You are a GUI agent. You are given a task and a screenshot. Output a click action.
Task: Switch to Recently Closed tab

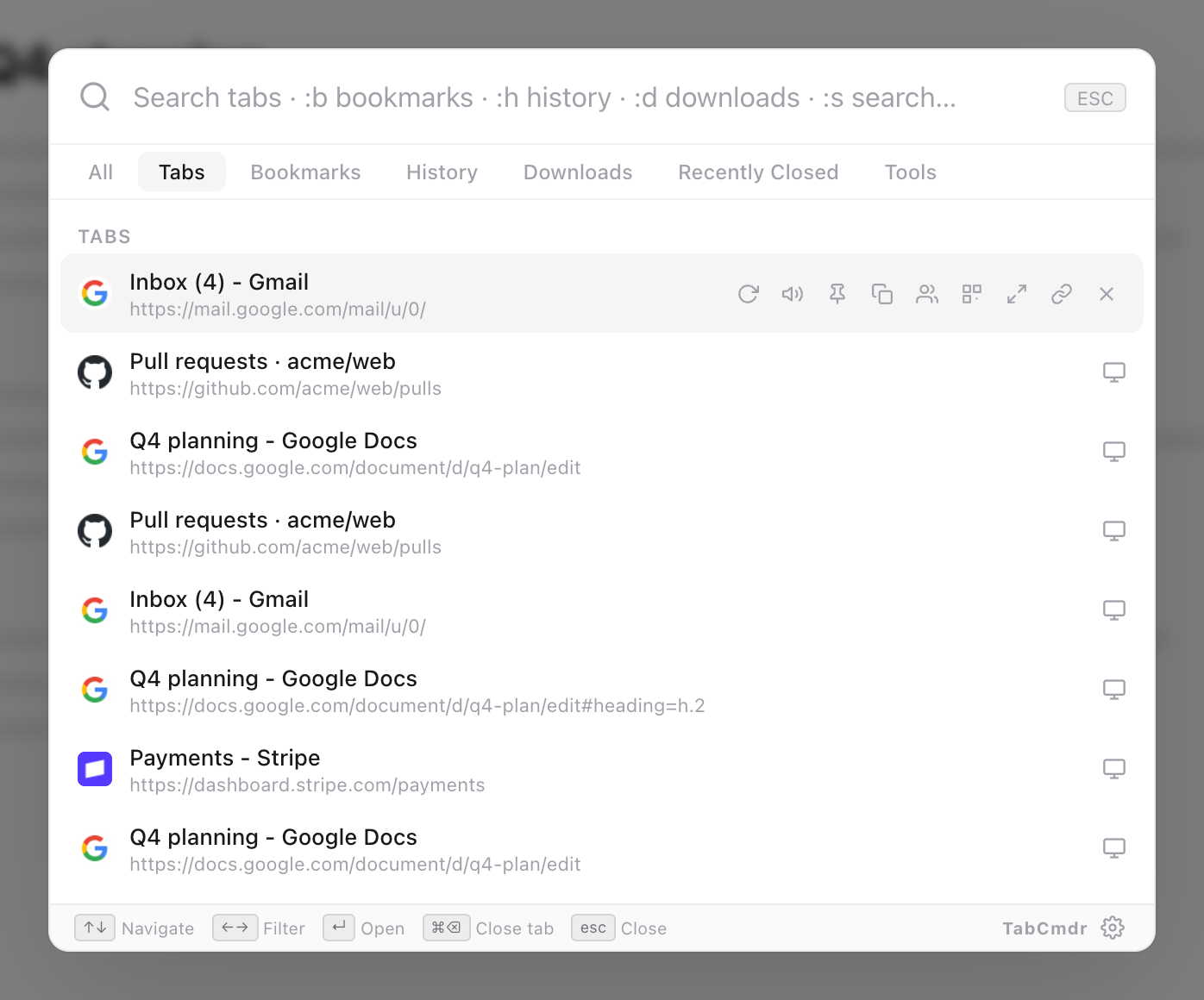click(x=758, y=172)
